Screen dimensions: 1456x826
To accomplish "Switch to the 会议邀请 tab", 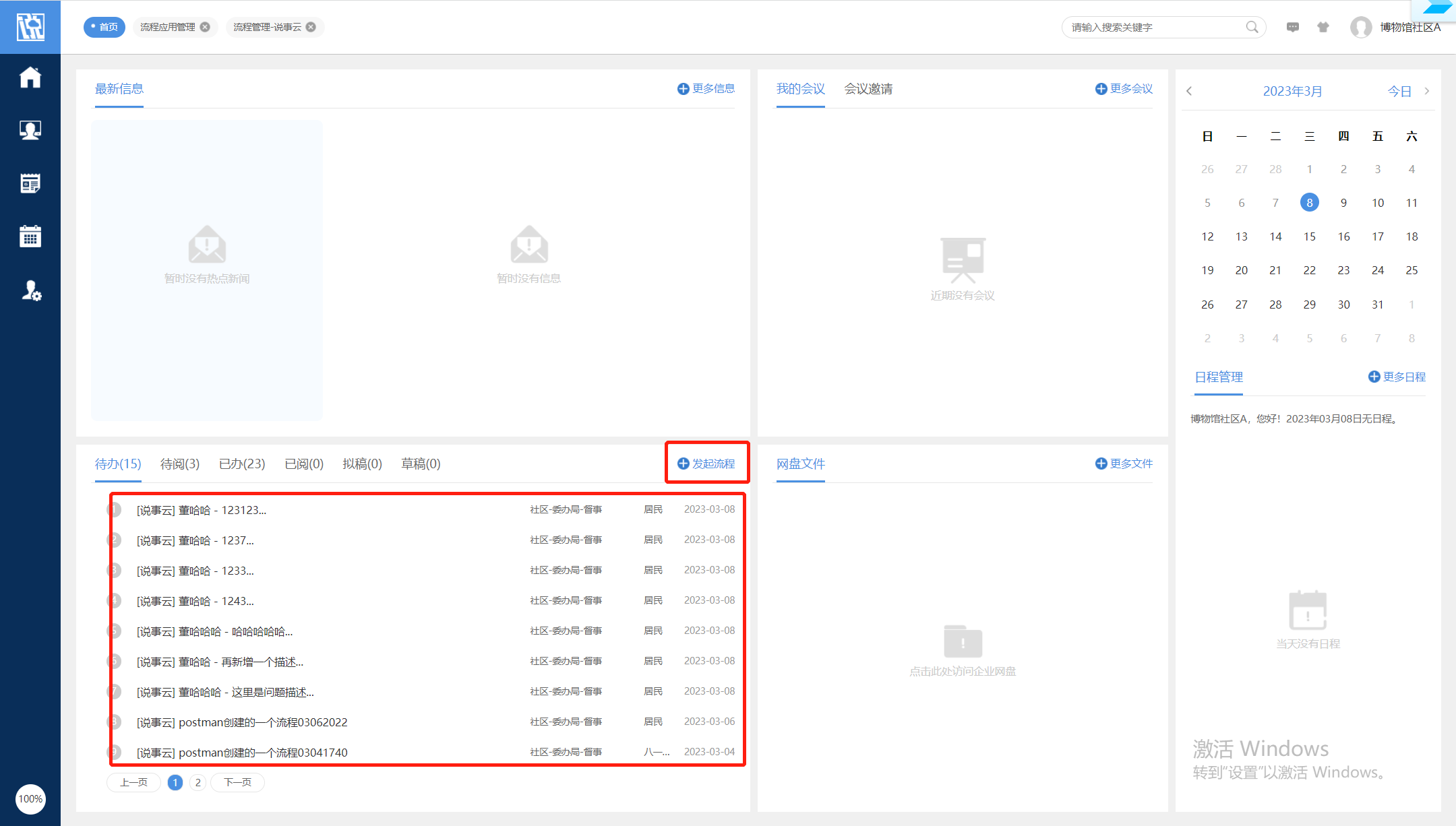I will coord(868,89).
